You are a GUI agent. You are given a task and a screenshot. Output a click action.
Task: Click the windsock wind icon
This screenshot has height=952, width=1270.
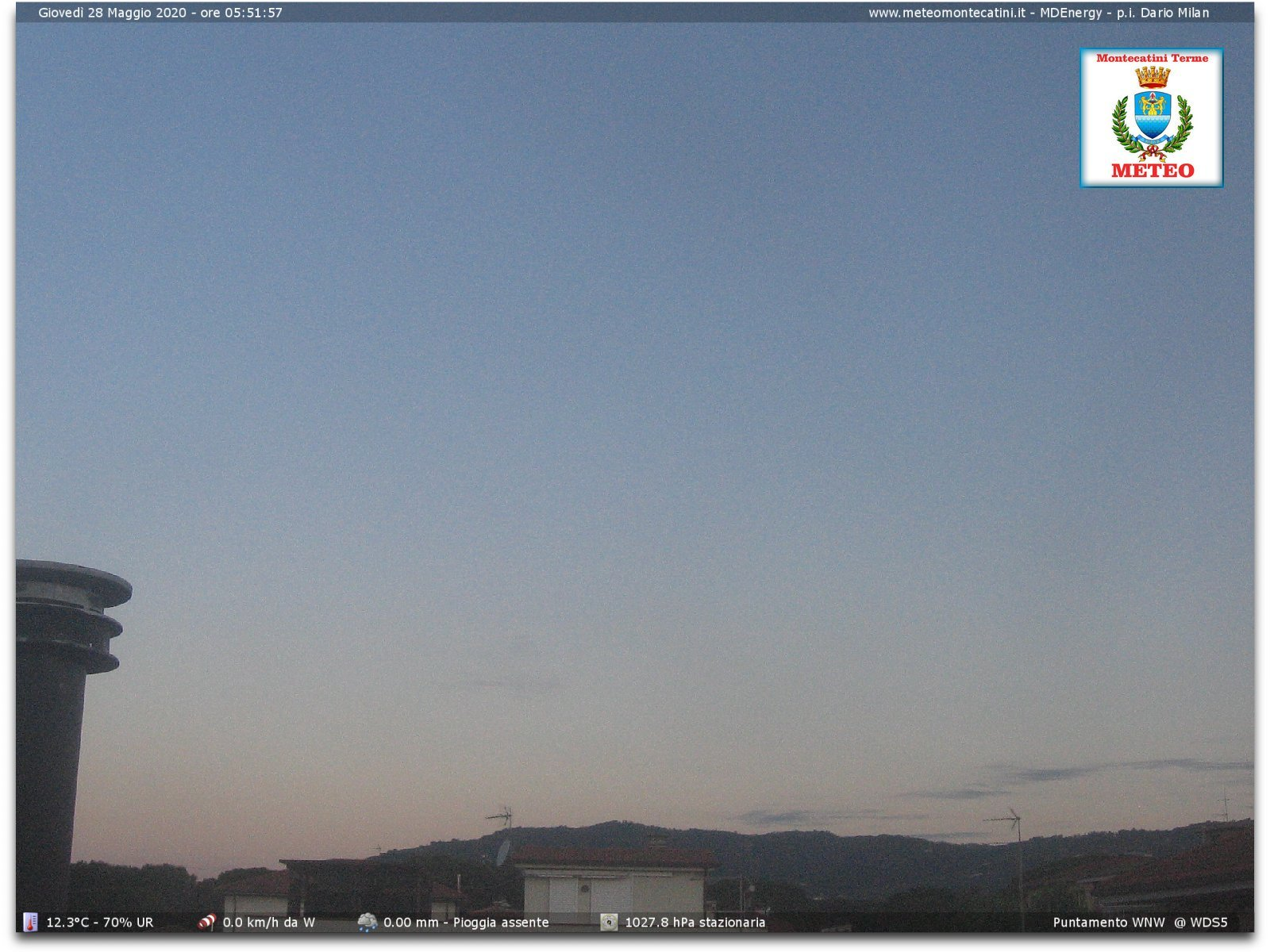coord(206,922)
